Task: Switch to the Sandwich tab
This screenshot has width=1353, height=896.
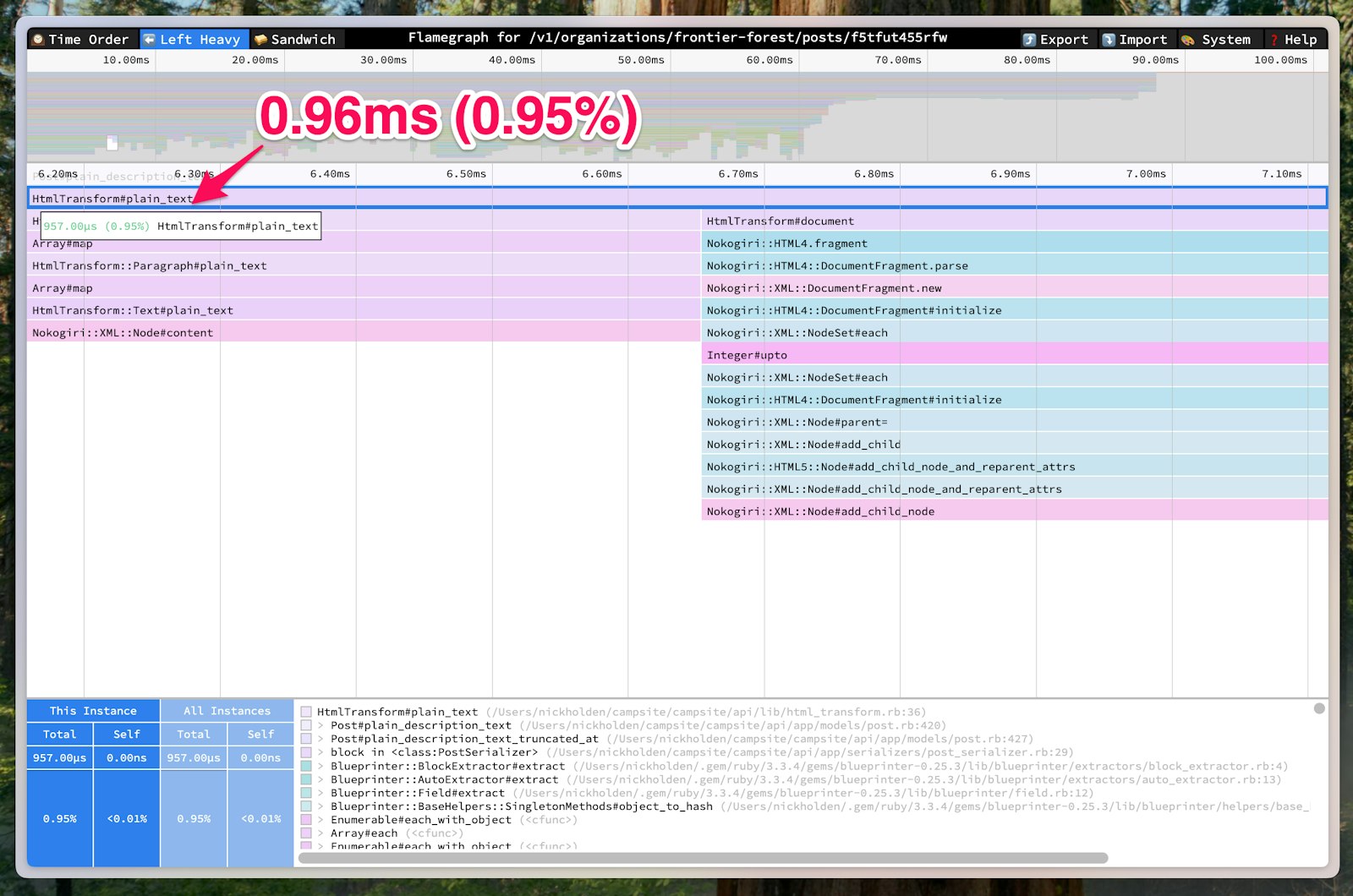Action: (x=297, y=38)
